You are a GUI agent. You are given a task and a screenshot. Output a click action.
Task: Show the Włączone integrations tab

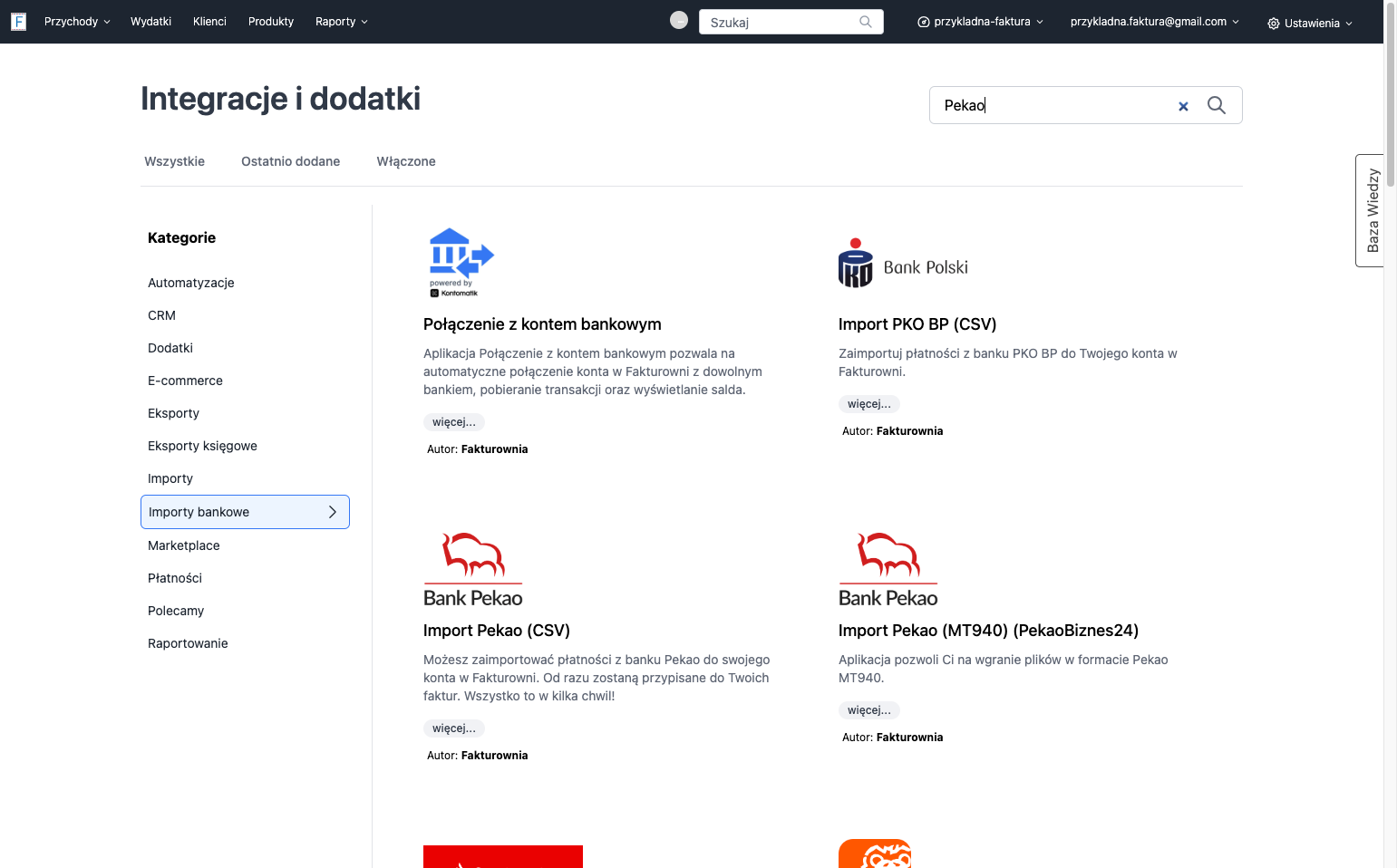(406, 161)
